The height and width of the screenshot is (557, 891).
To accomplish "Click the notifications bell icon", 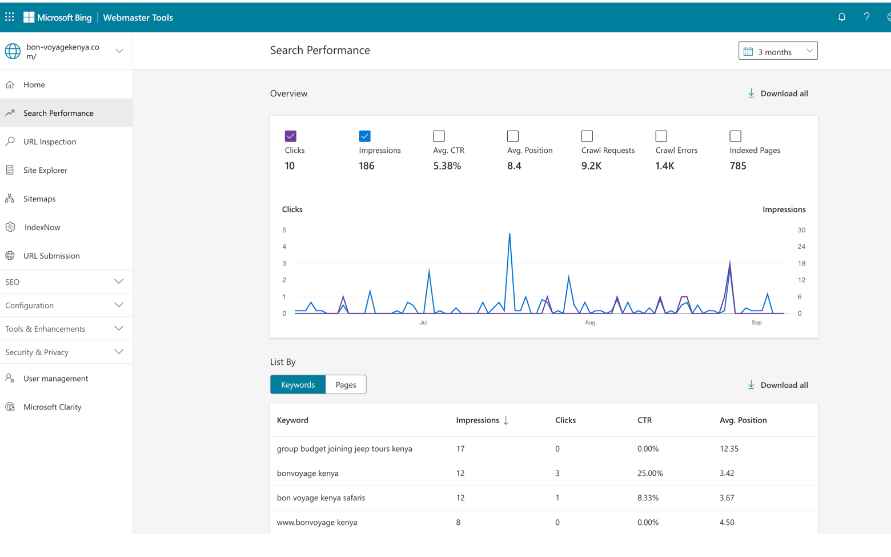I will coord(841,17).
